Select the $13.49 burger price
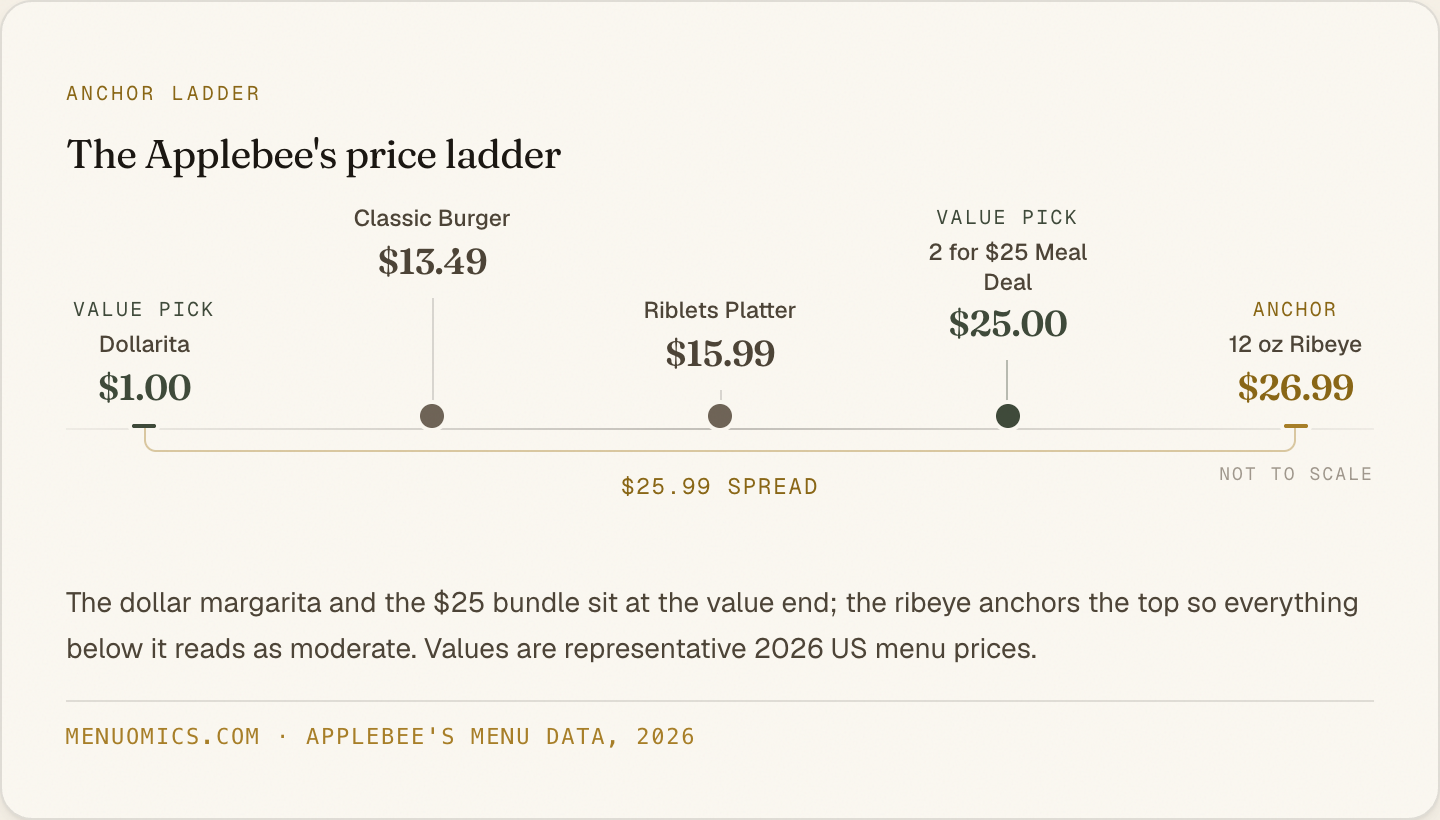Screen dimensions: 1440x820 [x=432, y=262]
